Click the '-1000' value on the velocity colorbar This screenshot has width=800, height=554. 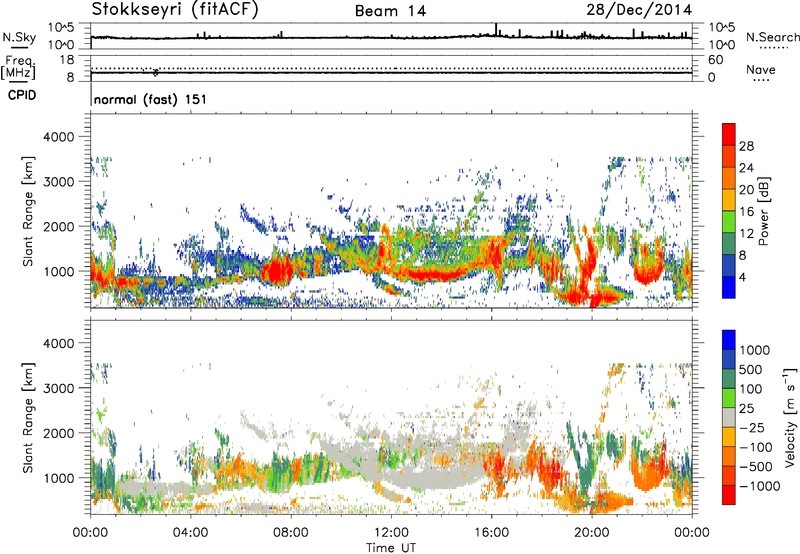click(x=760, y=486)
